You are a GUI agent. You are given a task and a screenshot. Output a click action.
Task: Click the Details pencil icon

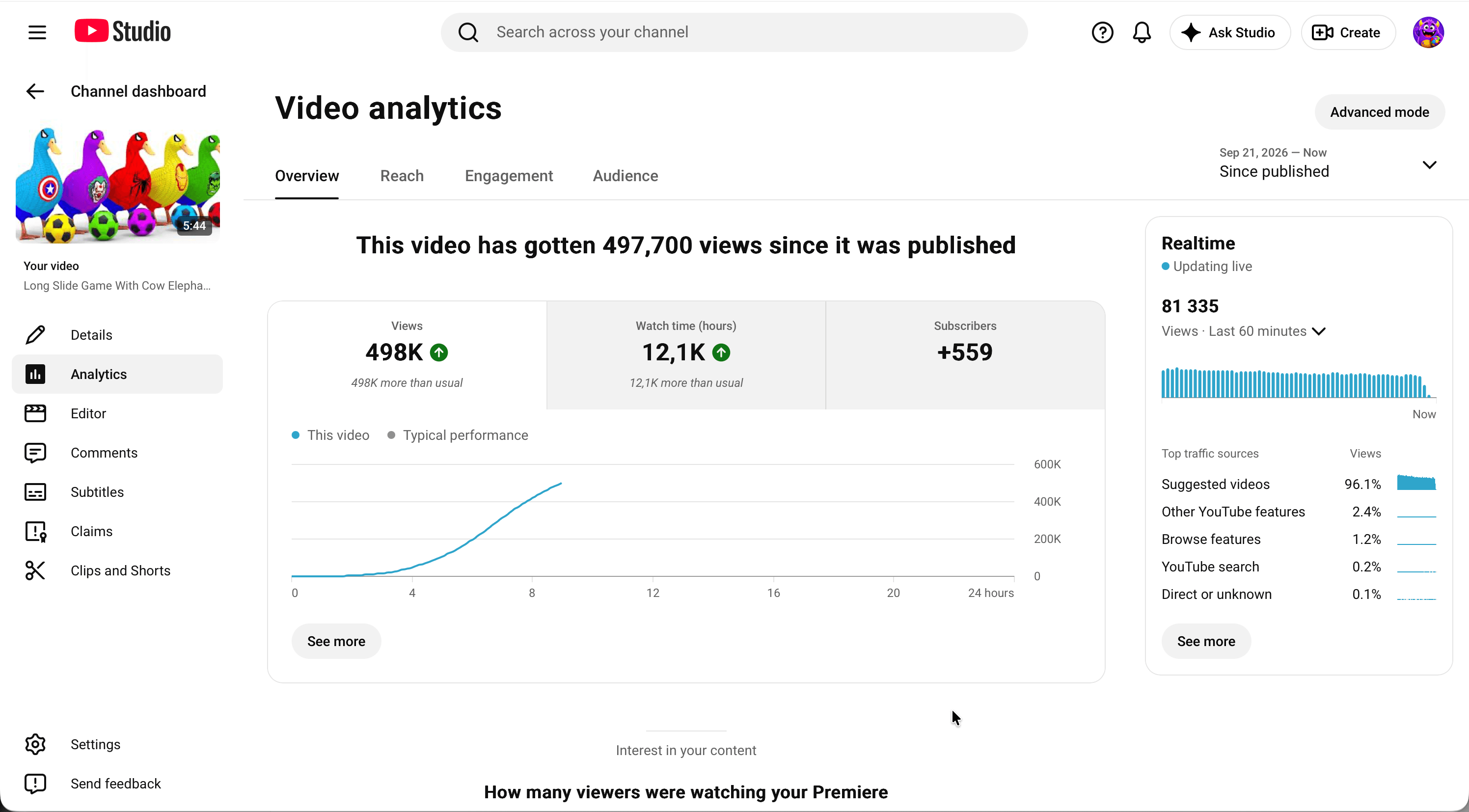pyautogui.click(x=35, y=335)
